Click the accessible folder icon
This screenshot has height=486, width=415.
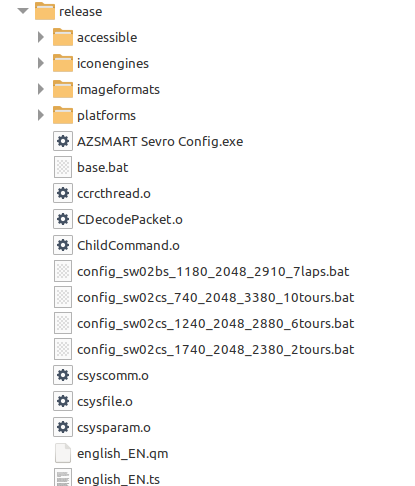(63, 37)
